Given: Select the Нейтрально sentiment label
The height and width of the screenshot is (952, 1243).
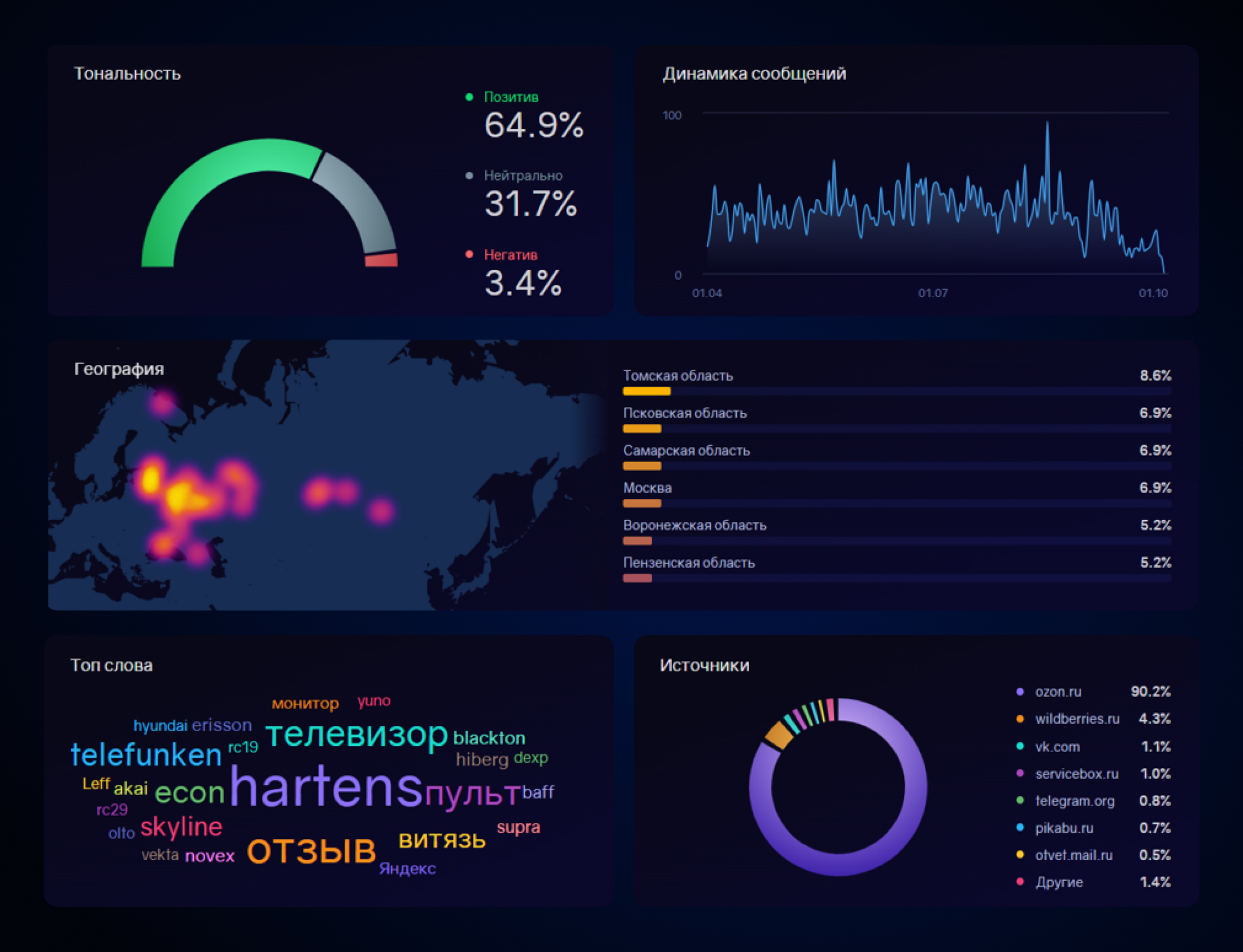Looking at the screenshot, I should [523, 176].
